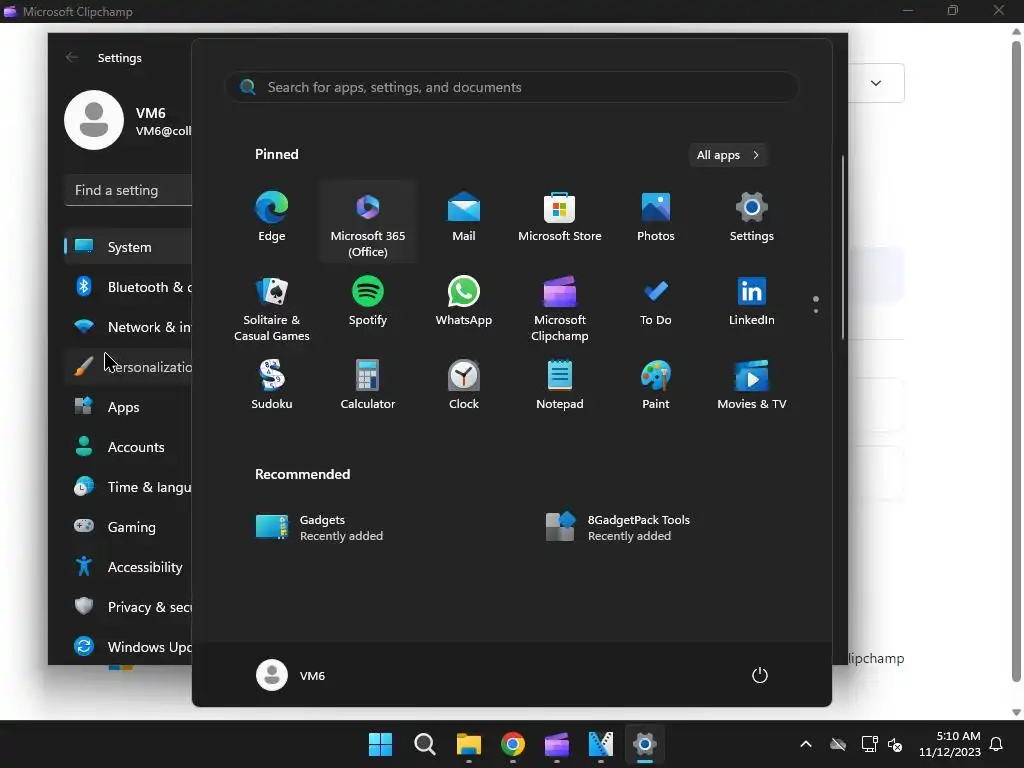Open Apps settings category
The width and height of the screenshot is (1024, 768).
pyautogui.click(x=129, y=407)
